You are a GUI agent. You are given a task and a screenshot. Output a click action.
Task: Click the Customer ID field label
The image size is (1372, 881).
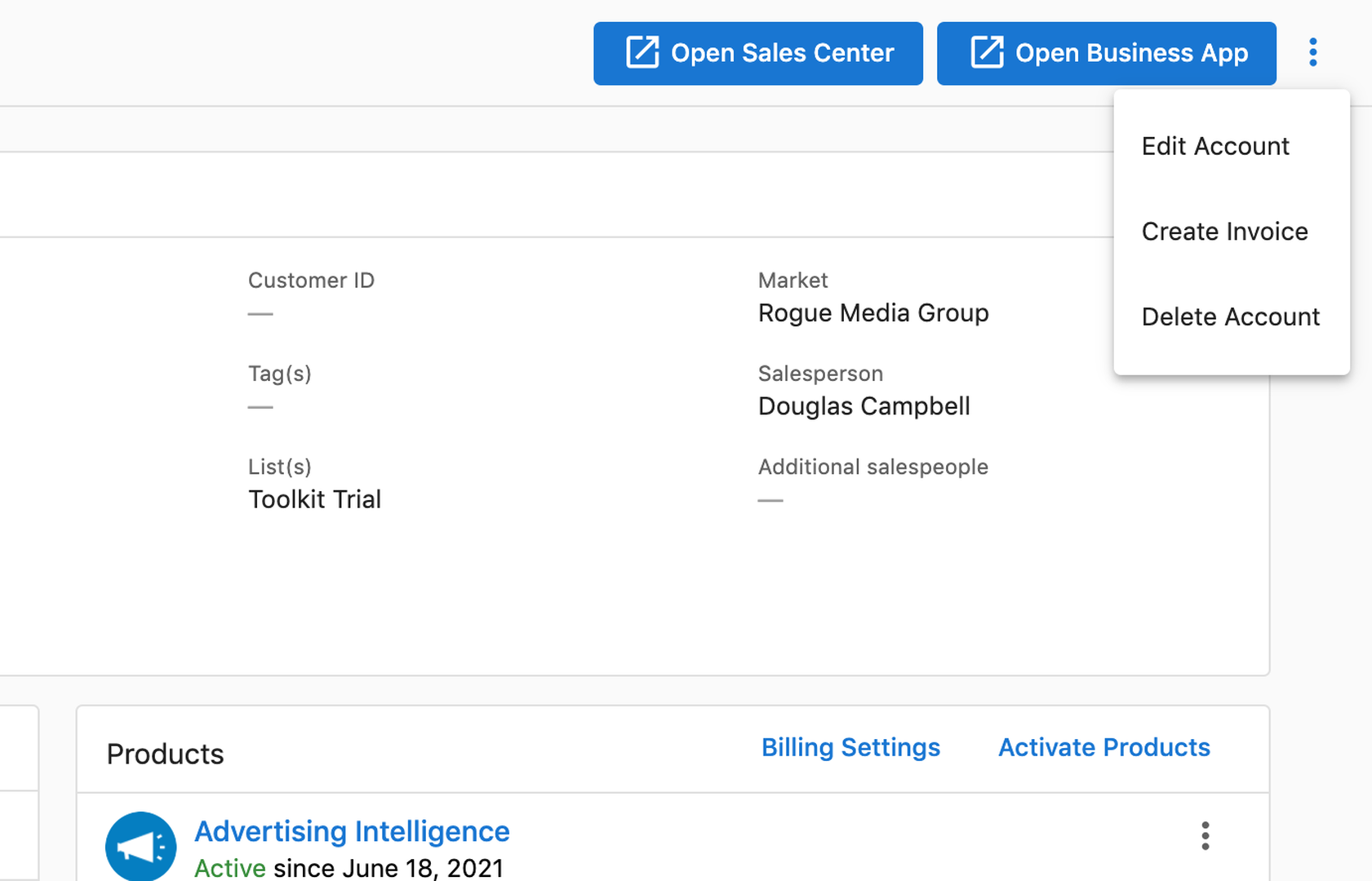[x=311, y=281]
